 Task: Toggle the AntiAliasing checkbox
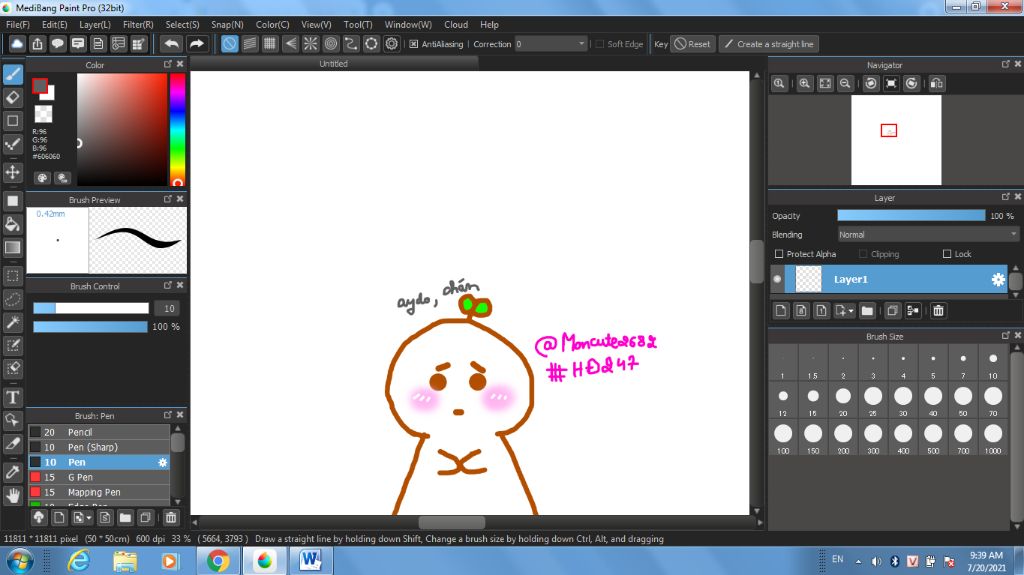[413, 44]
